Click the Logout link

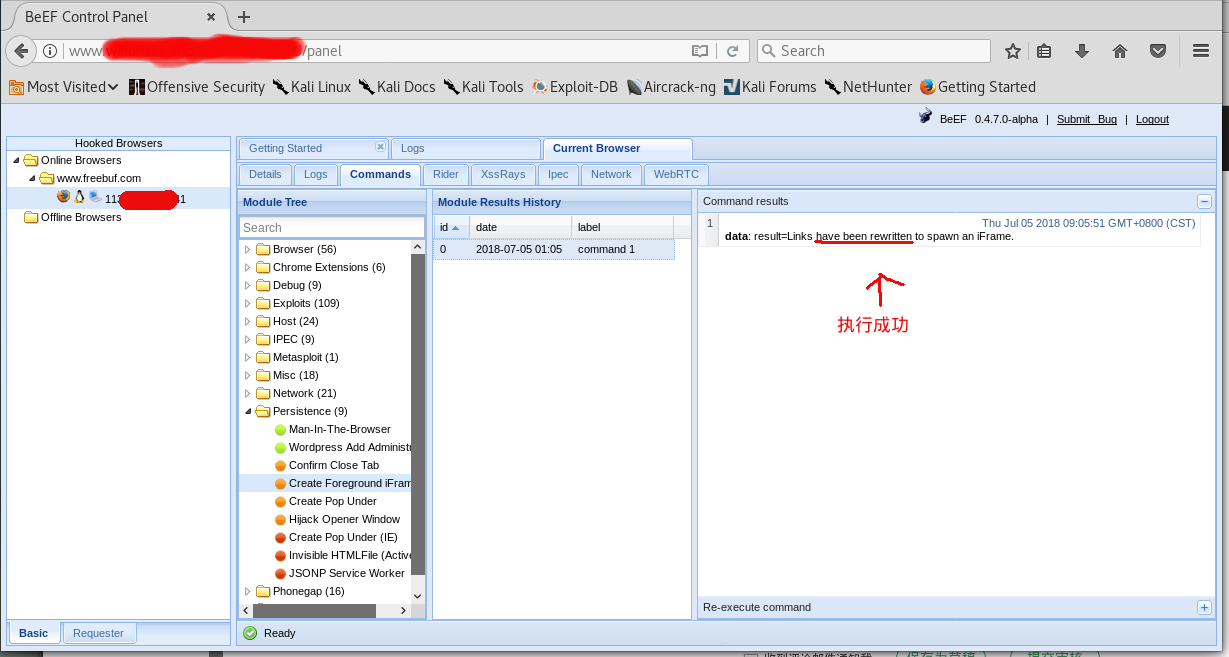(1152, 119)
